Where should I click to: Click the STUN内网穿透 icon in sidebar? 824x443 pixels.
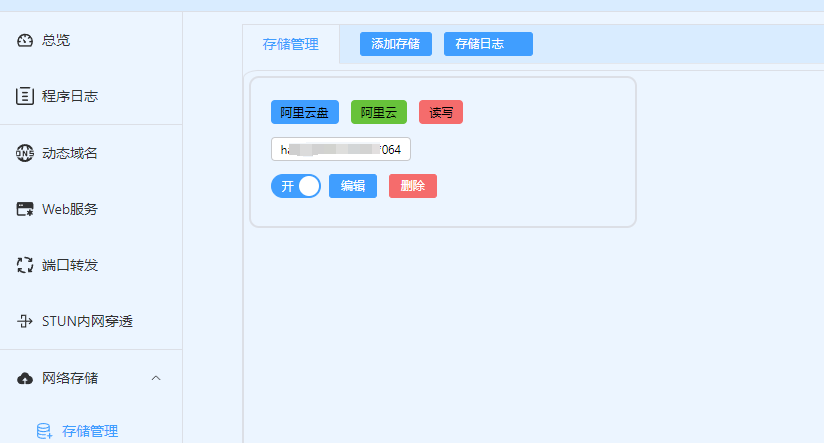click(25, 322)
